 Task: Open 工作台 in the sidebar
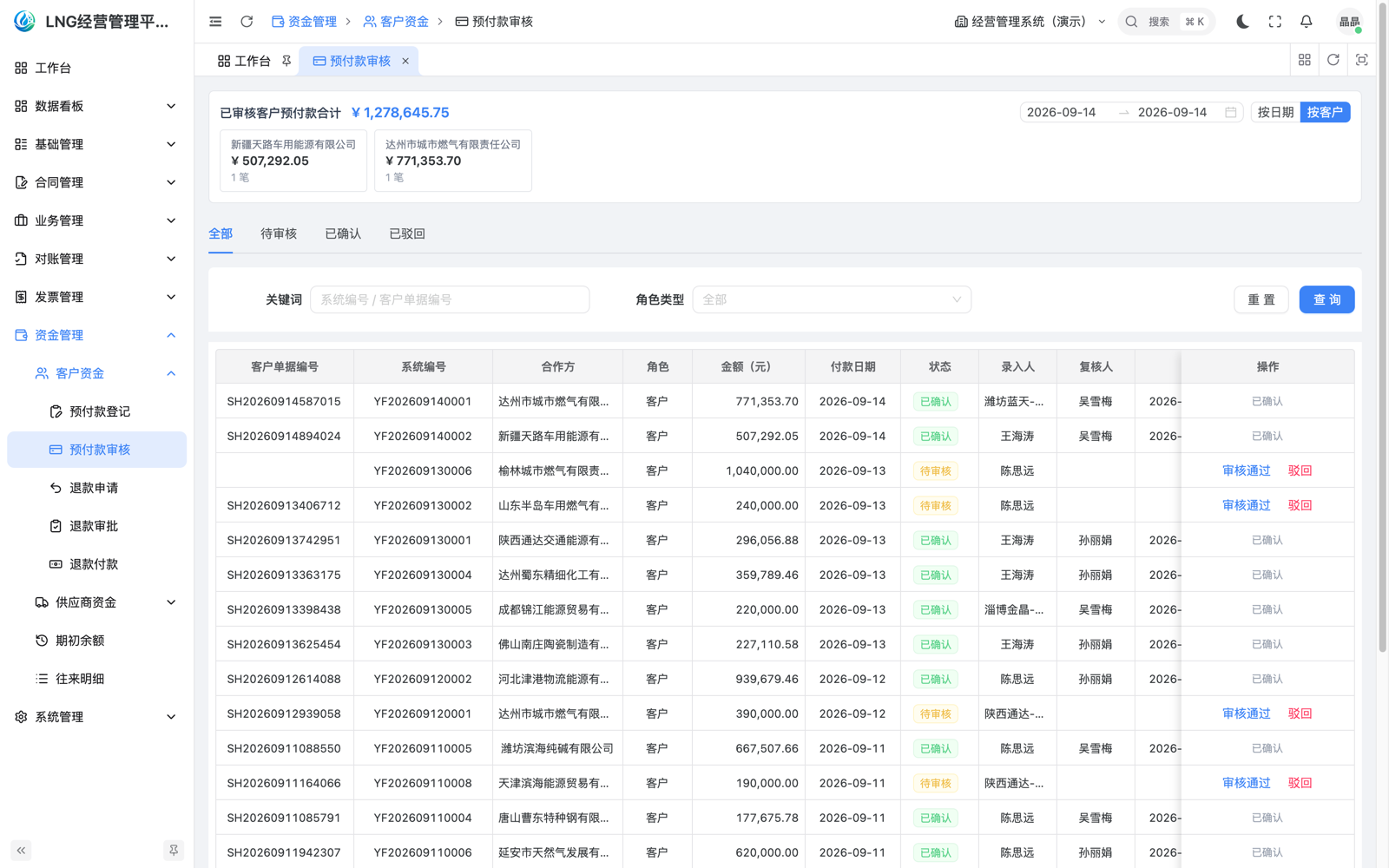(x=97, y=68)
